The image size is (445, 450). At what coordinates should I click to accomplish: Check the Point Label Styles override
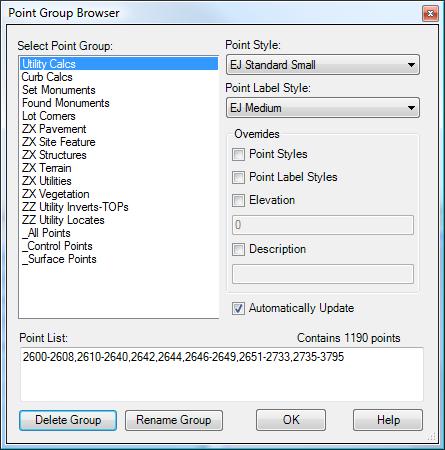coord(238,177)
